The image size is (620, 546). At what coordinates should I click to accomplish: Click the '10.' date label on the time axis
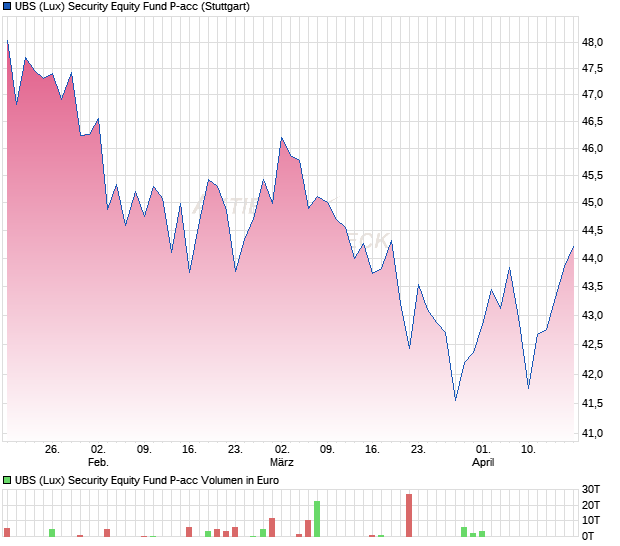tap(528, 450)
